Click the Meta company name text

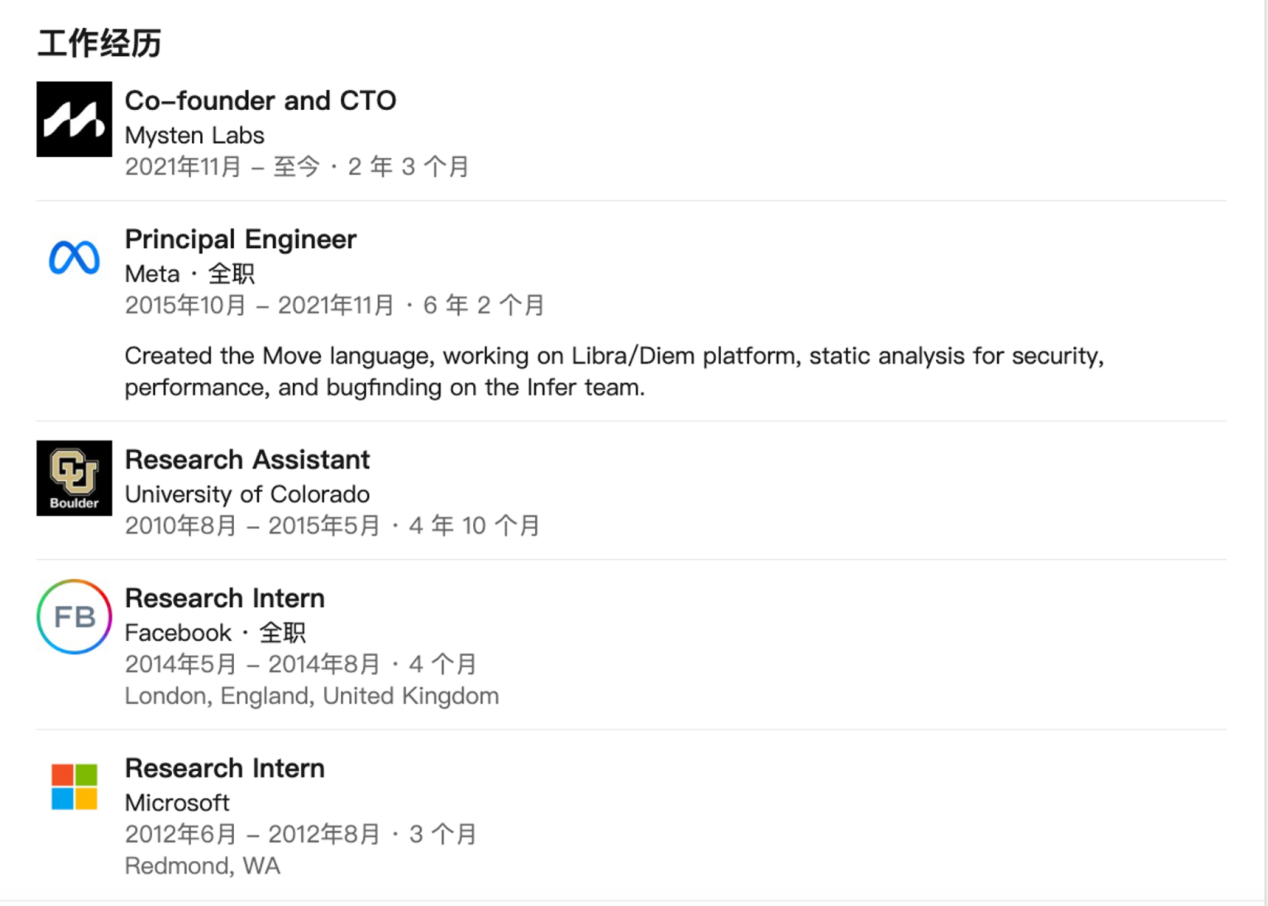[152, 274]
